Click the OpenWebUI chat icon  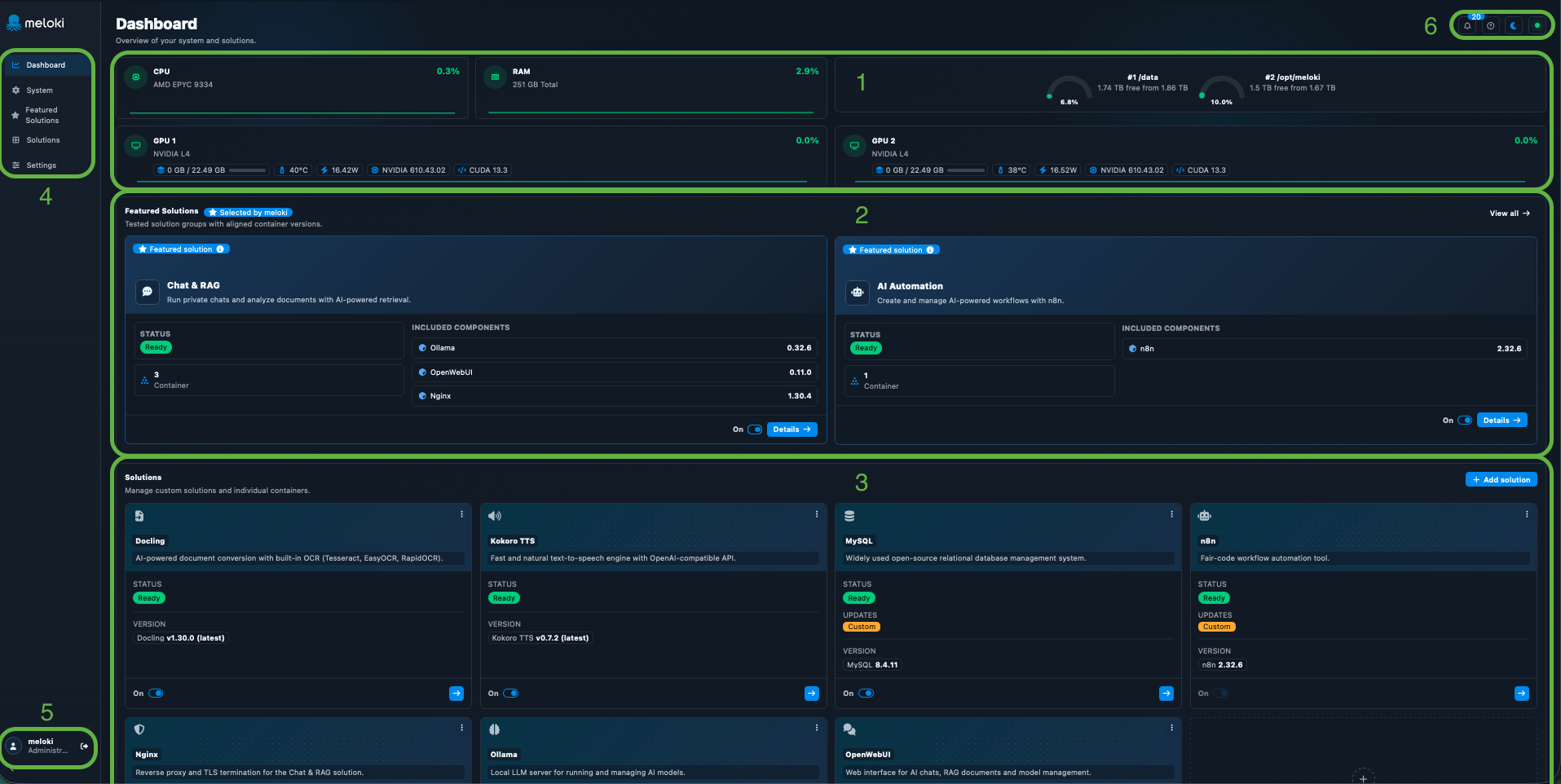(x=849, y=729)
